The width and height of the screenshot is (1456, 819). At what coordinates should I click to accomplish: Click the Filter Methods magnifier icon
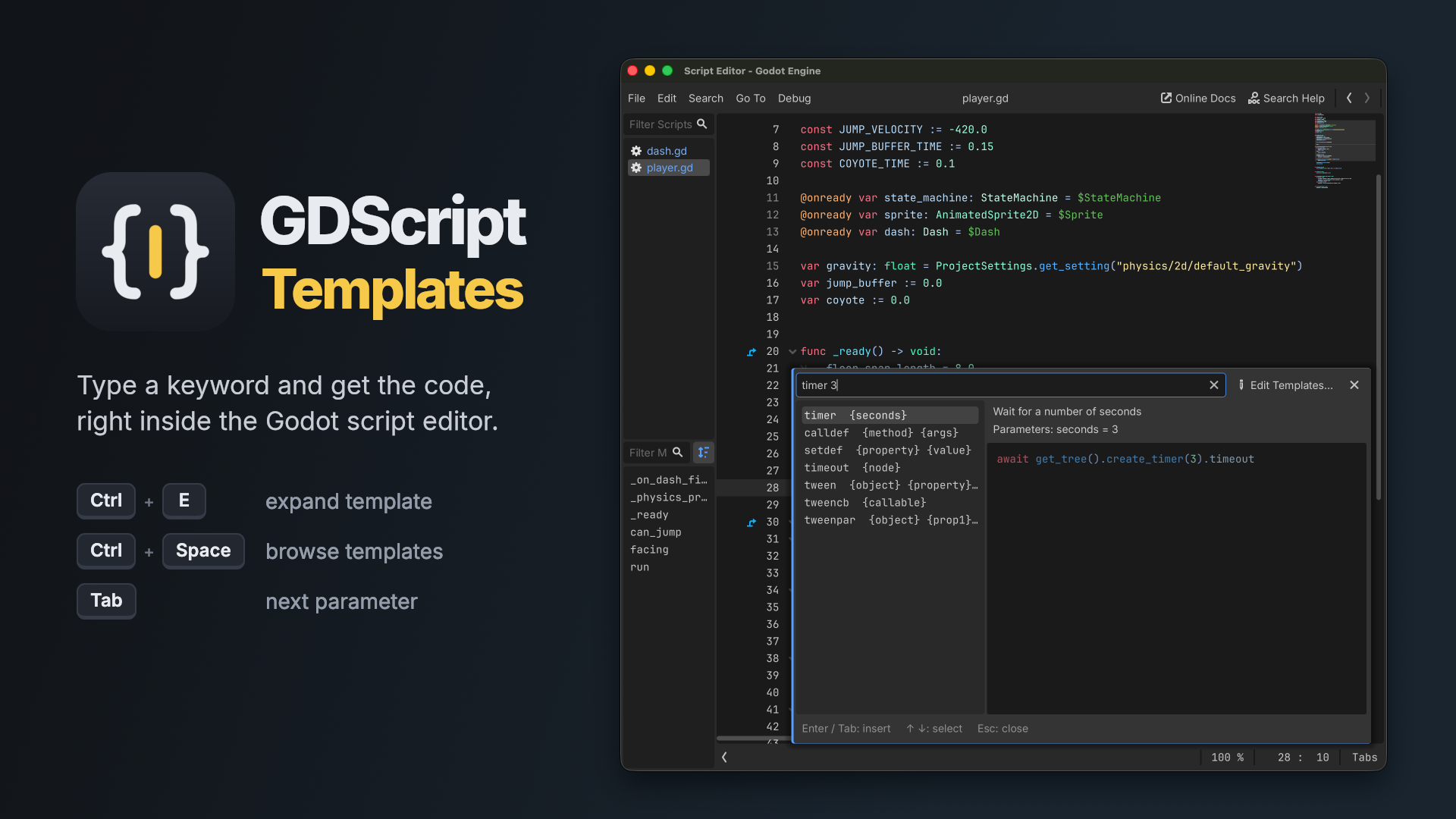[x=678, y=452]
